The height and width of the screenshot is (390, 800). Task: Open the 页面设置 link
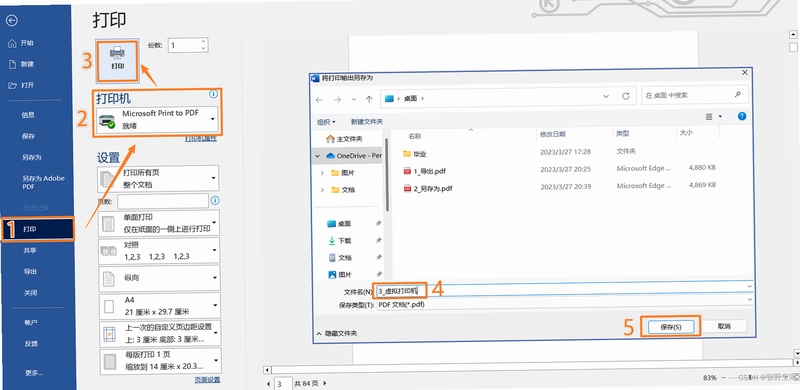(207, 380)
